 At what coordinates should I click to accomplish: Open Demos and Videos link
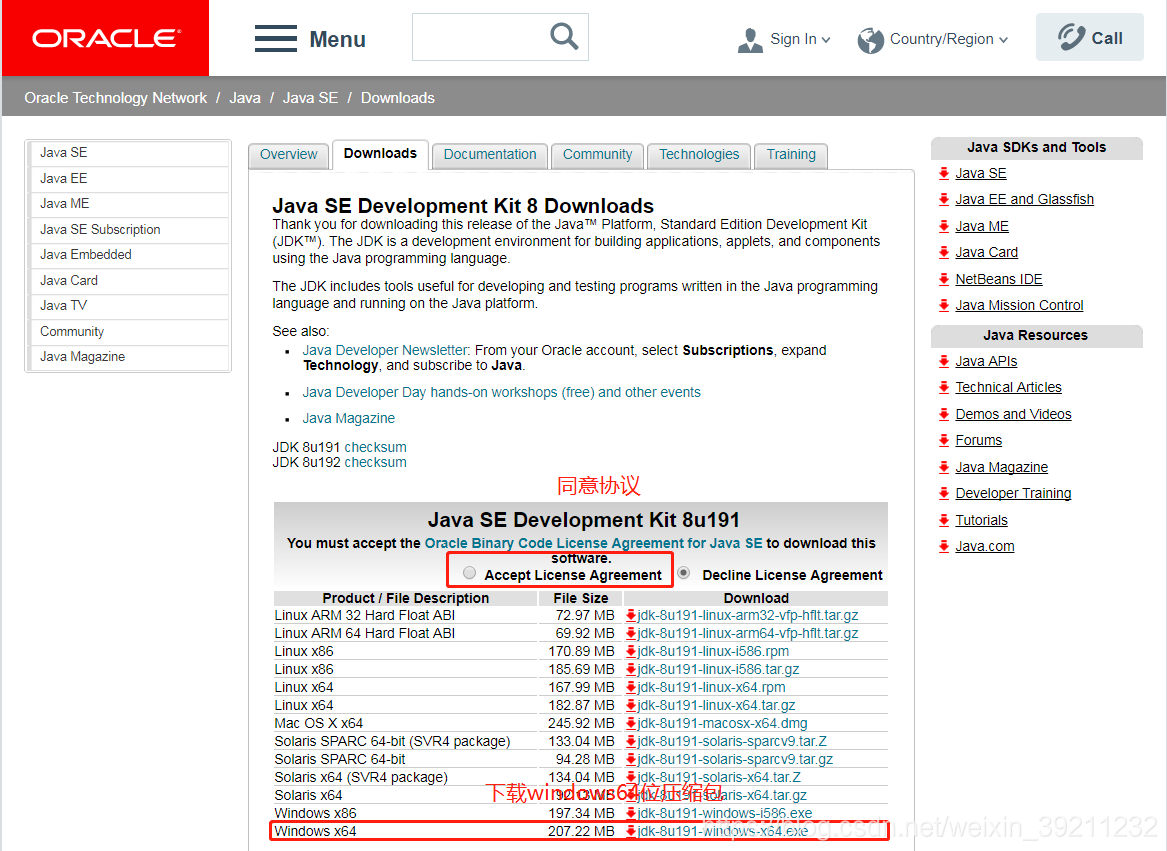click(1013, 414)
